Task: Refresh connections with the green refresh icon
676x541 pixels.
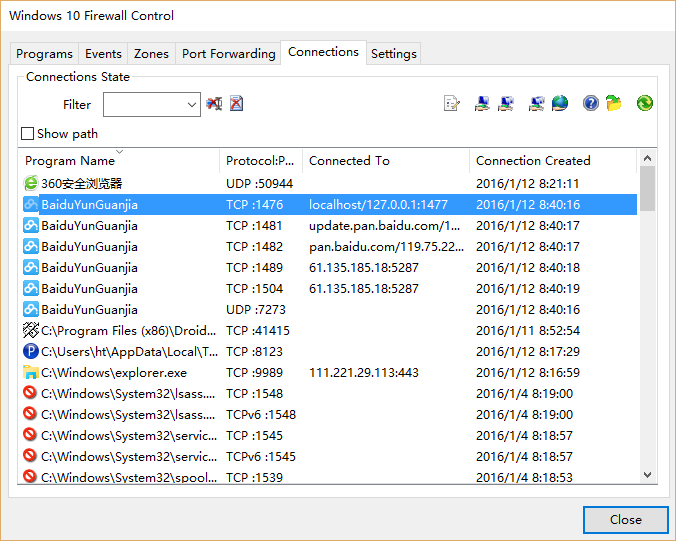Action: tap(645, 104)
